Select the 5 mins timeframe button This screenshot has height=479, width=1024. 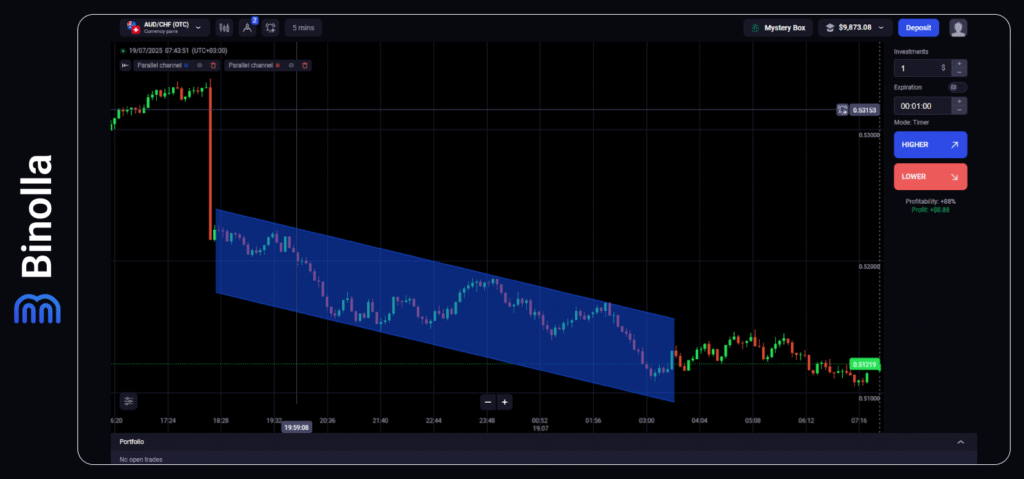point(303,28)
